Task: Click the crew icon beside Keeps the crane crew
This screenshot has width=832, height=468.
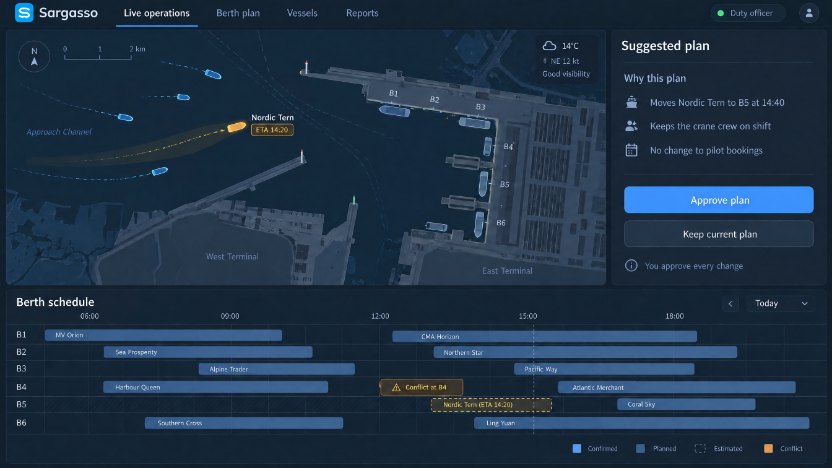Action: pos(631,126)
